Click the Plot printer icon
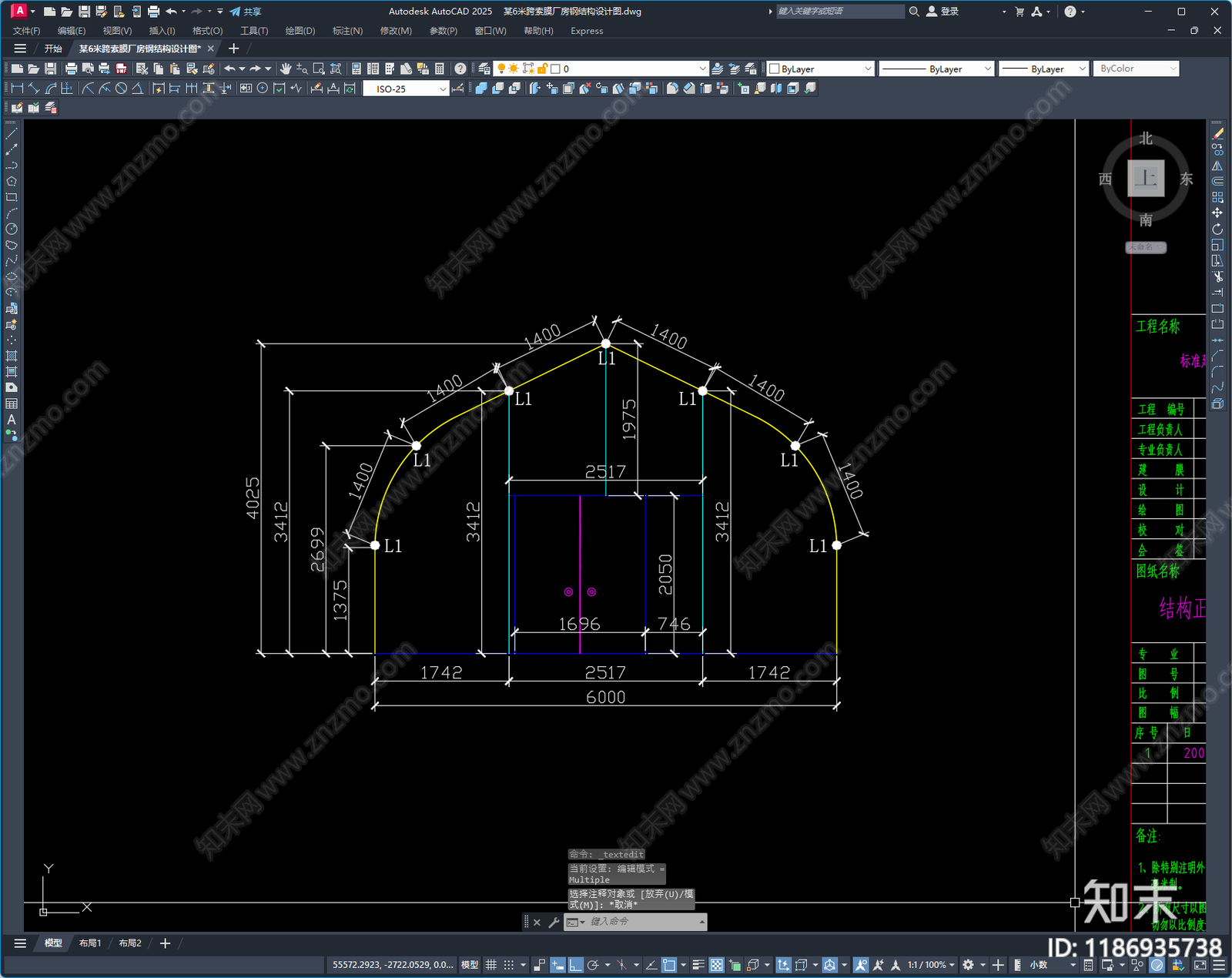Image resolution: width=1232 pixels, height=978 pixels. (72, 69)
